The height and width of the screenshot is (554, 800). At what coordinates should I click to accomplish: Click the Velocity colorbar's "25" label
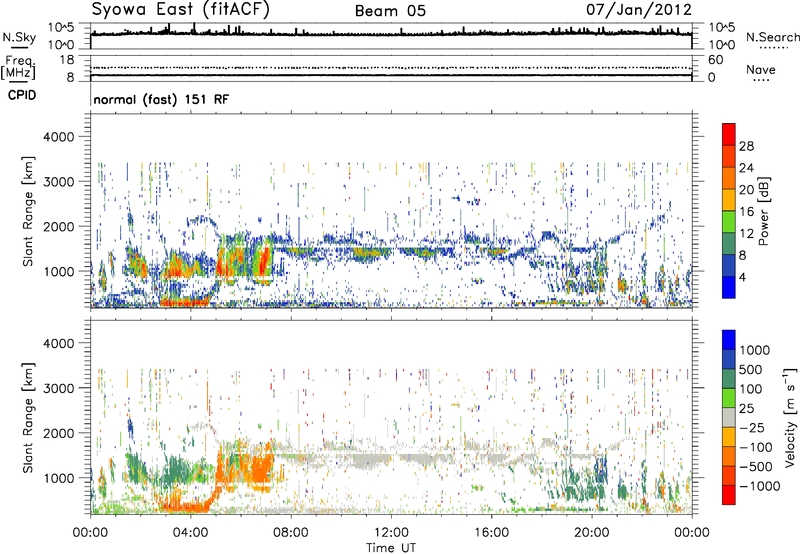(x=747, y=409)
